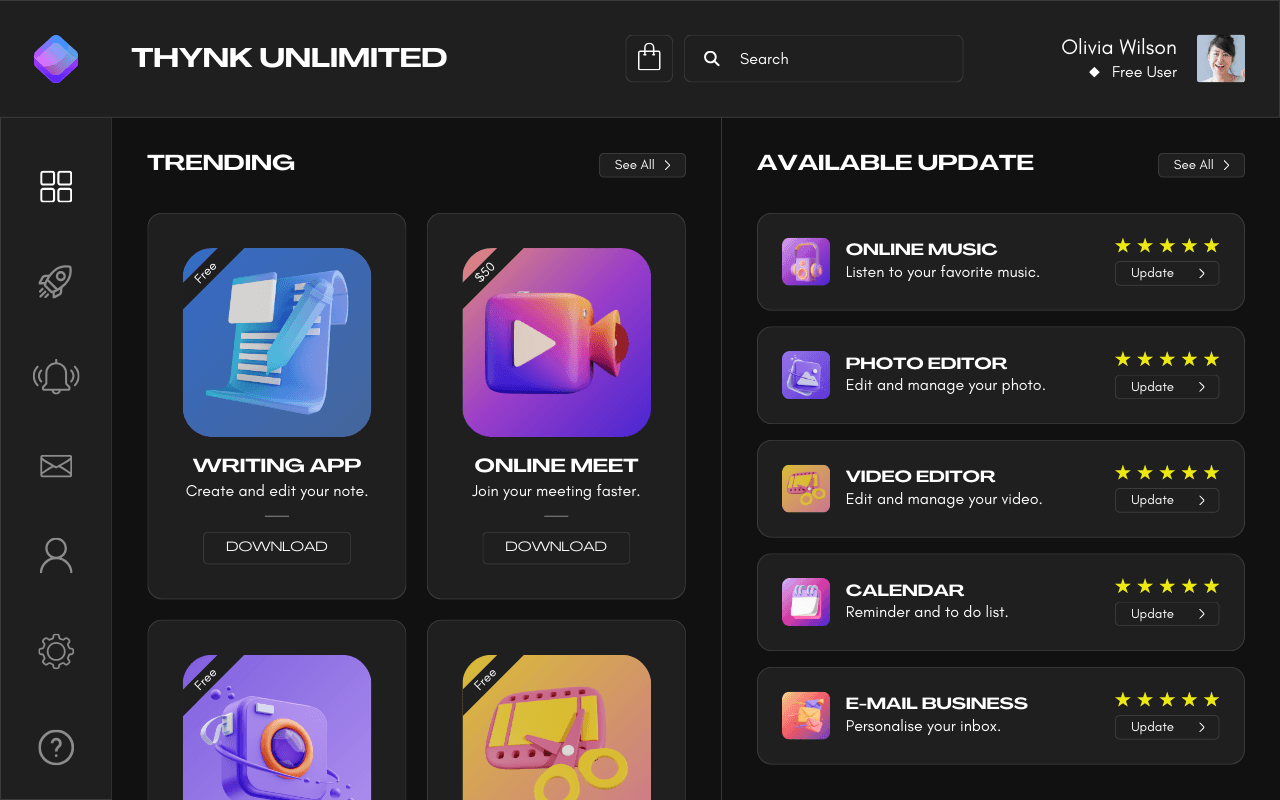Click the Calendar star rating

1167,586
